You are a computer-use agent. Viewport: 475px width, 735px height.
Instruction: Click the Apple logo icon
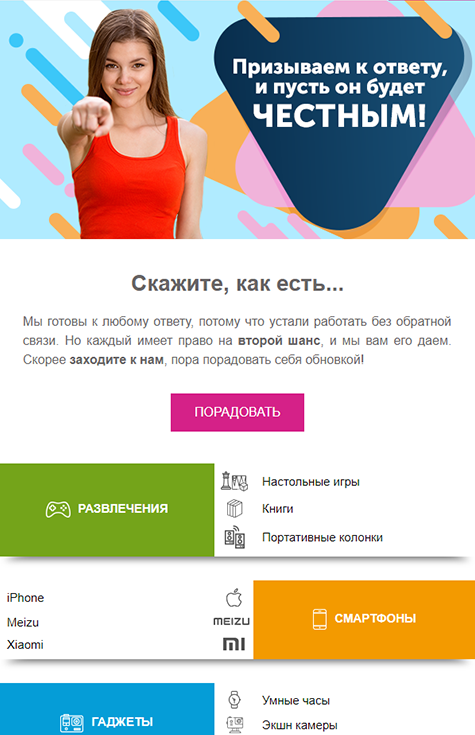point(234,598)
